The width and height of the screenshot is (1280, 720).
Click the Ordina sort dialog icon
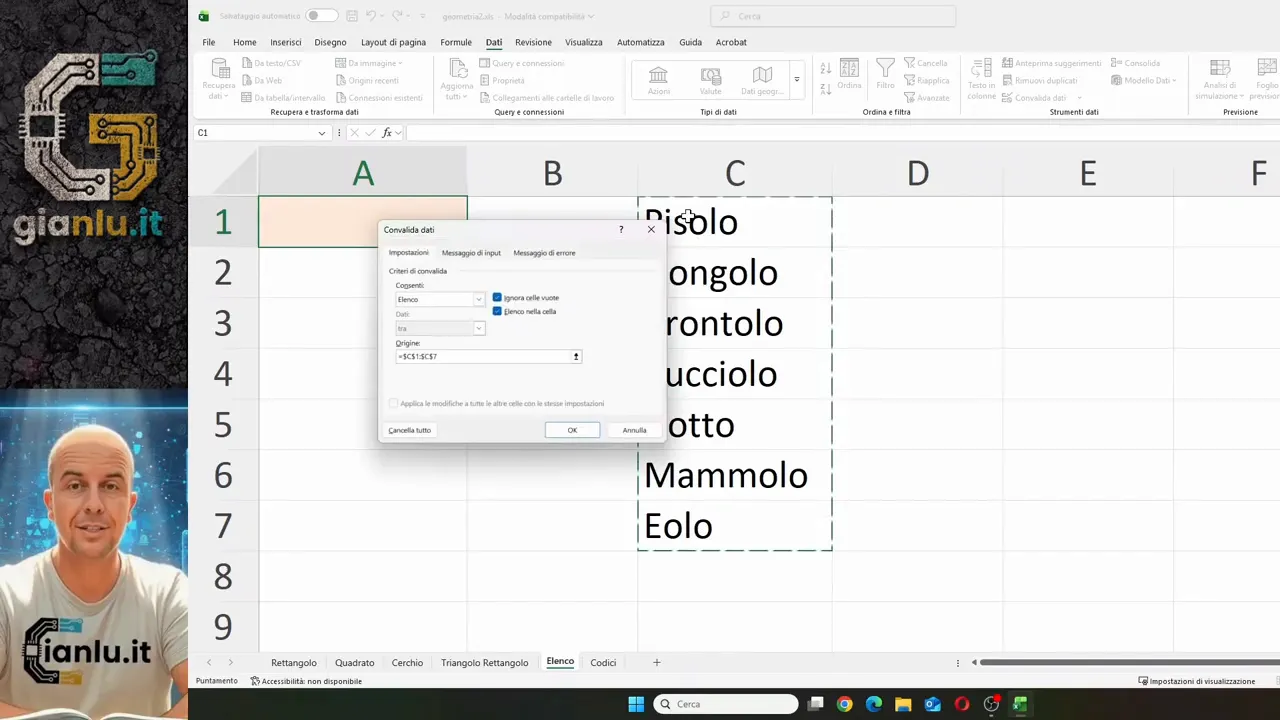tap(849, 75)
